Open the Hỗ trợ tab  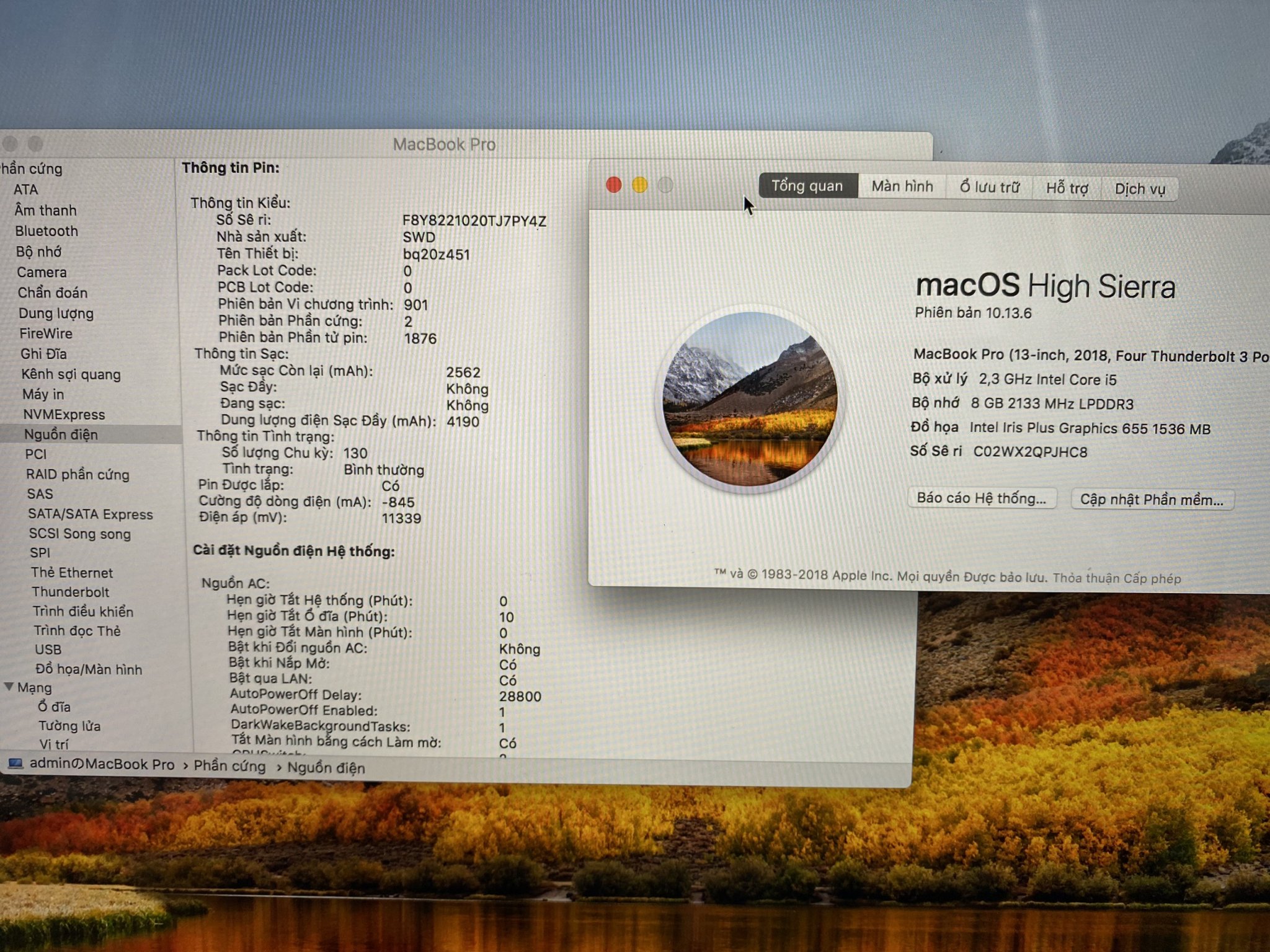tap(1067, 188)
